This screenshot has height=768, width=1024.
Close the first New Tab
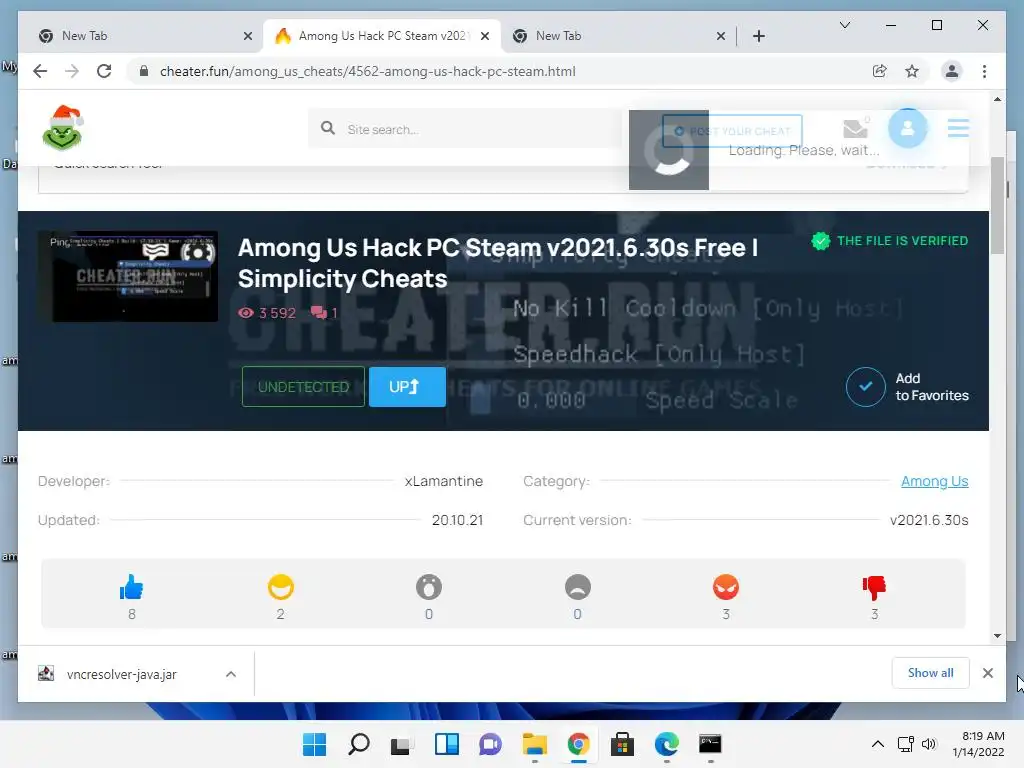248,36
